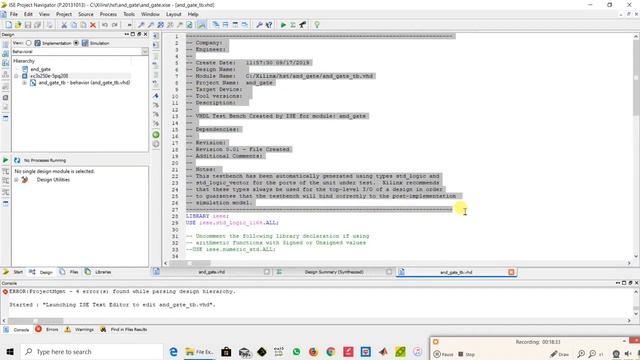
Task: Open the View menu
Action: [44, 14]
